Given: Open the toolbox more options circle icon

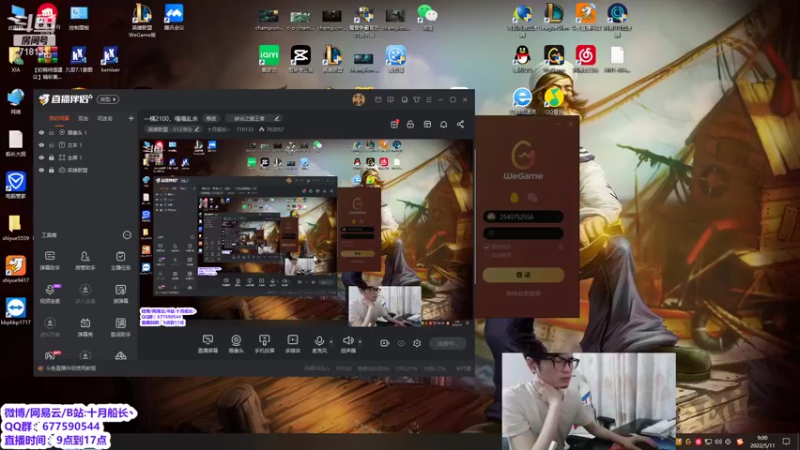Looking at the screenshot, I should coord(127,235).
